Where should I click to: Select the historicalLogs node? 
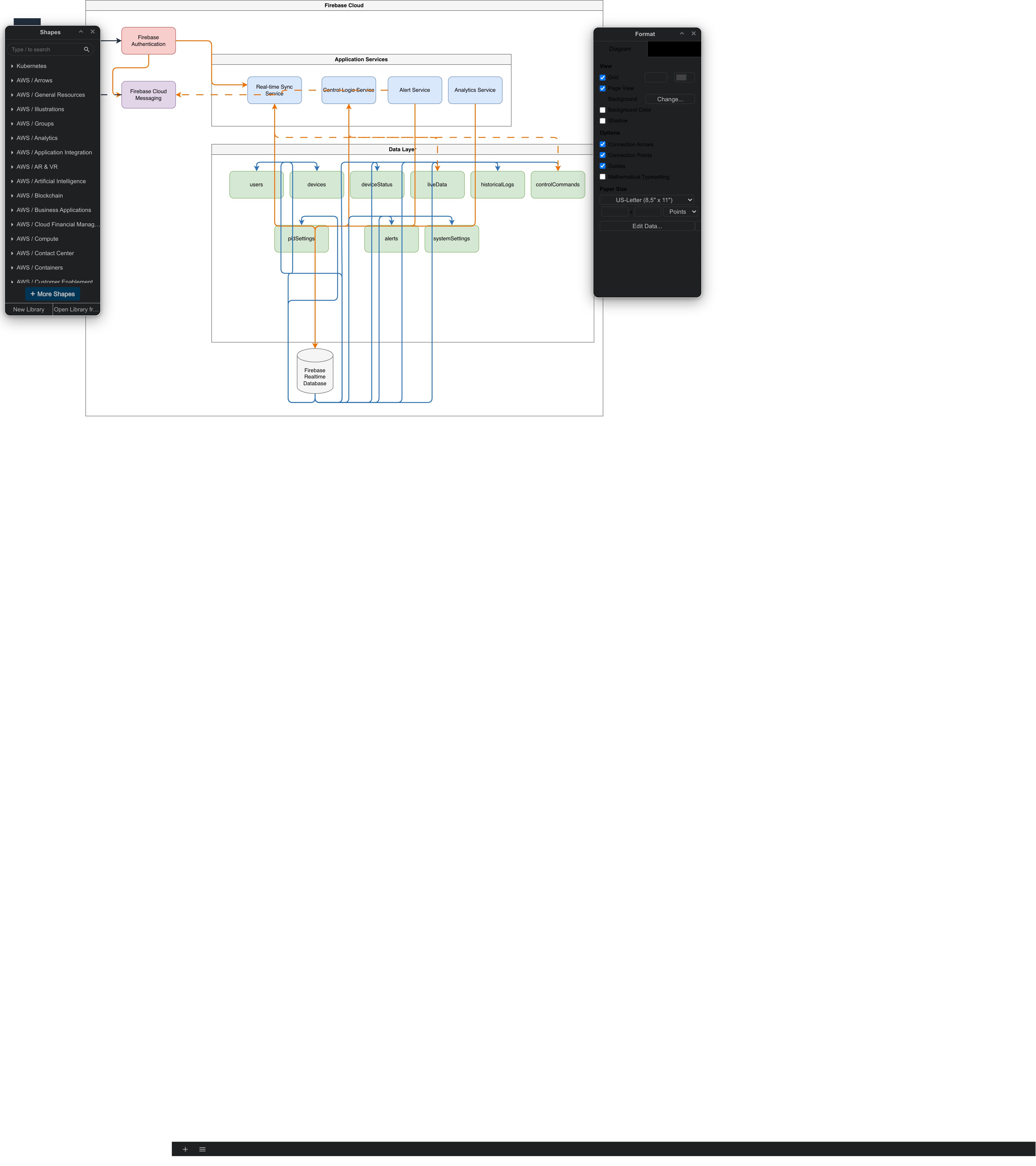tap(498, 185)
